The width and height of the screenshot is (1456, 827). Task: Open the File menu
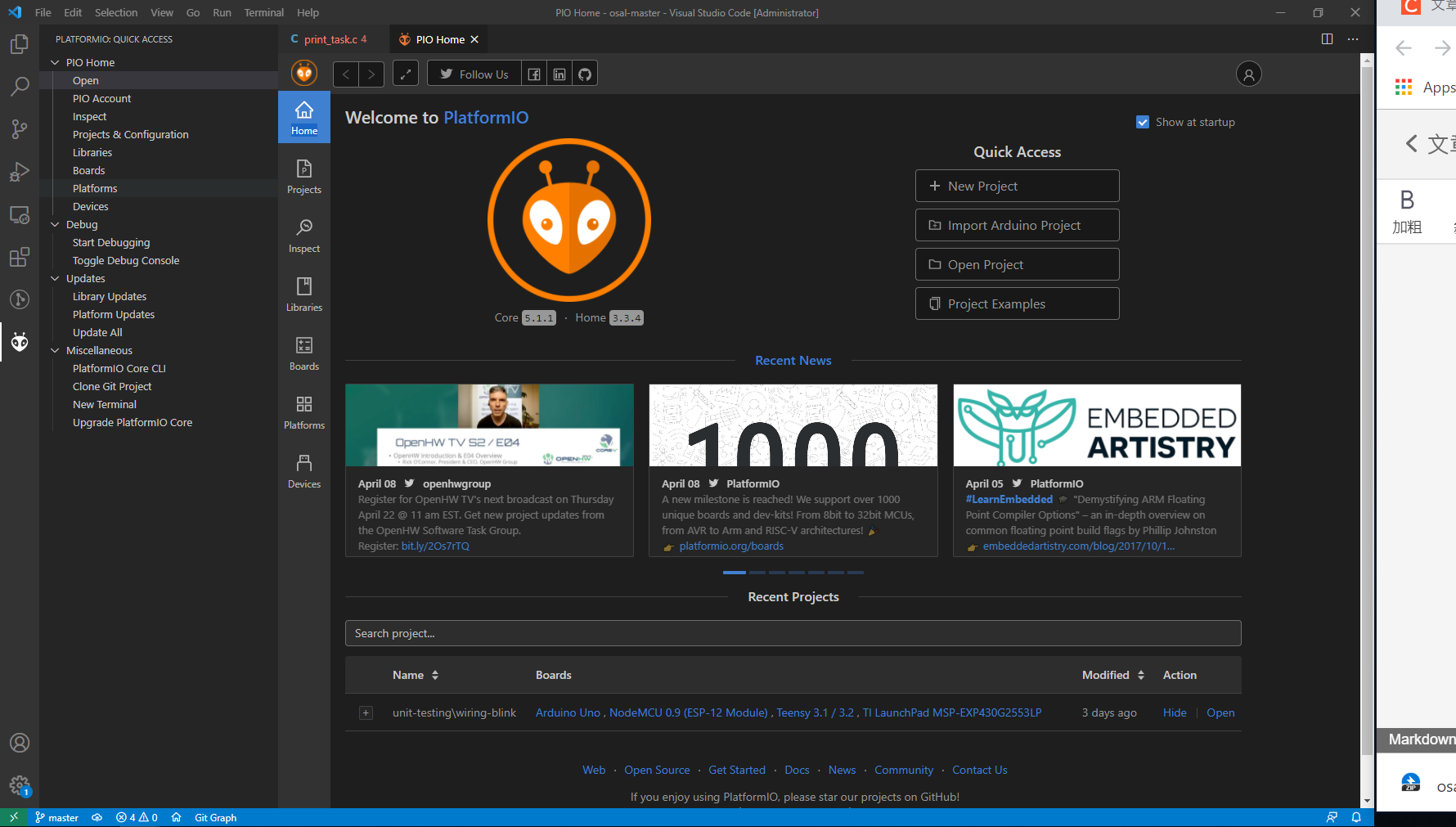pos(43,12)
